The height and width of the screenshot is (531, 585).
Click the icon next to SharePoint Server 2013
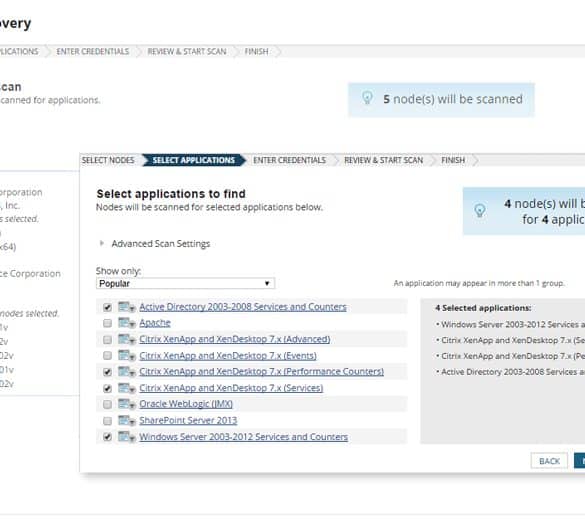[126, 421]
